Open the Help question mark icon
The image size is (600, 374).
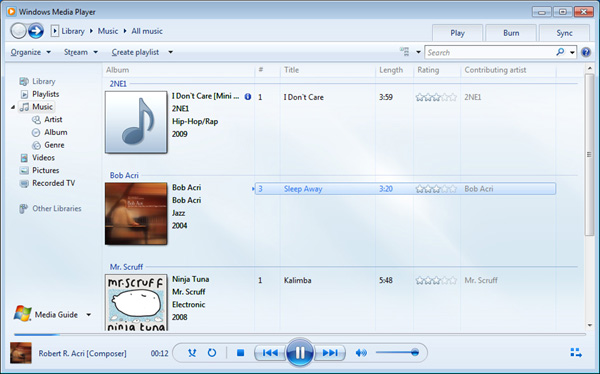coord(586,52)
